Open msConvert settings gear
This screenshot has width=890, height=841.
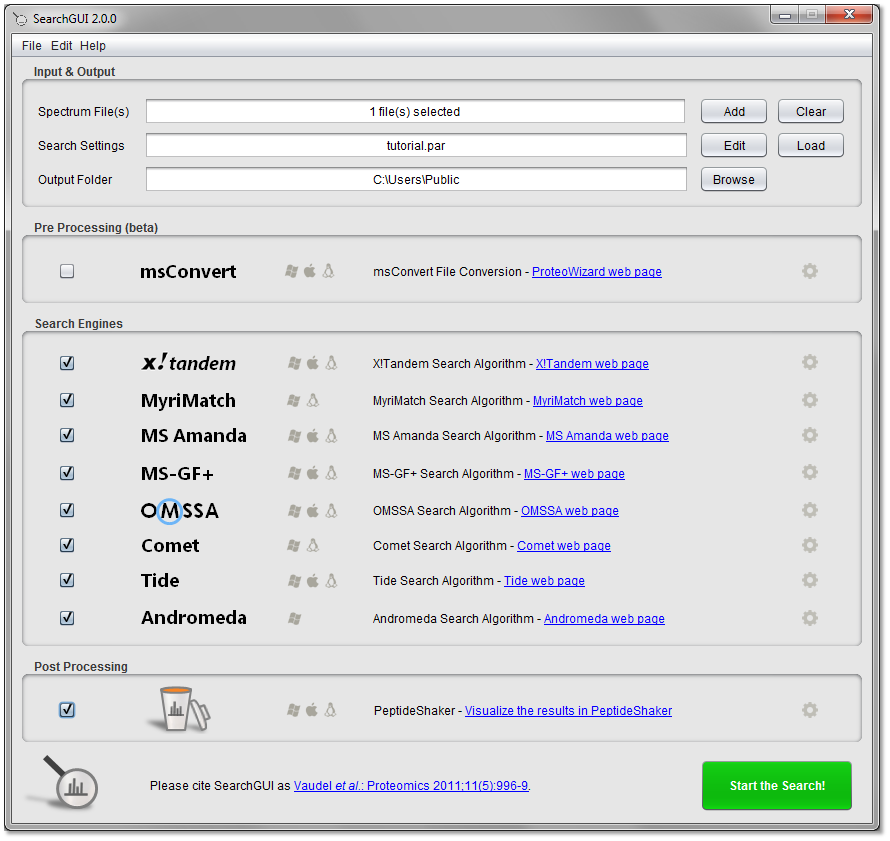pos(810,270)
